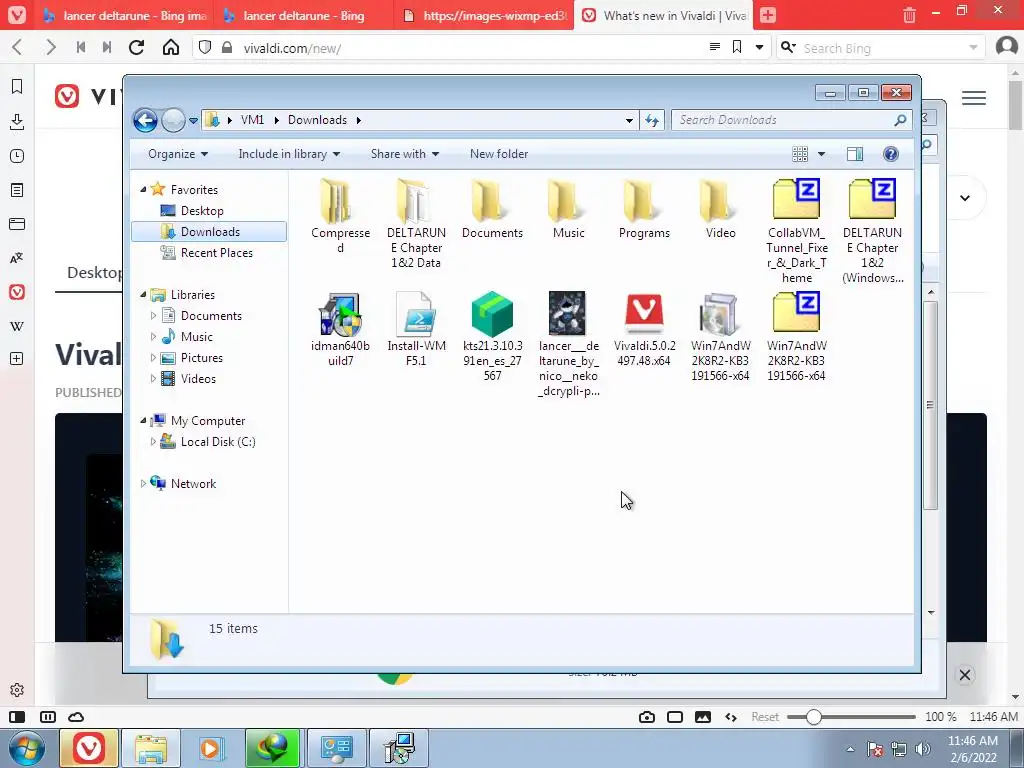Change view icon in Explorer toolbar
1024x768 pixels.
point(800,154)
